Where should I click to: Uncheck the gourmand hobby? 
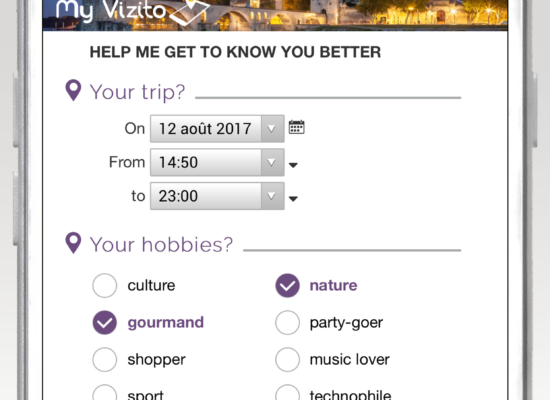tap(105, 322)
